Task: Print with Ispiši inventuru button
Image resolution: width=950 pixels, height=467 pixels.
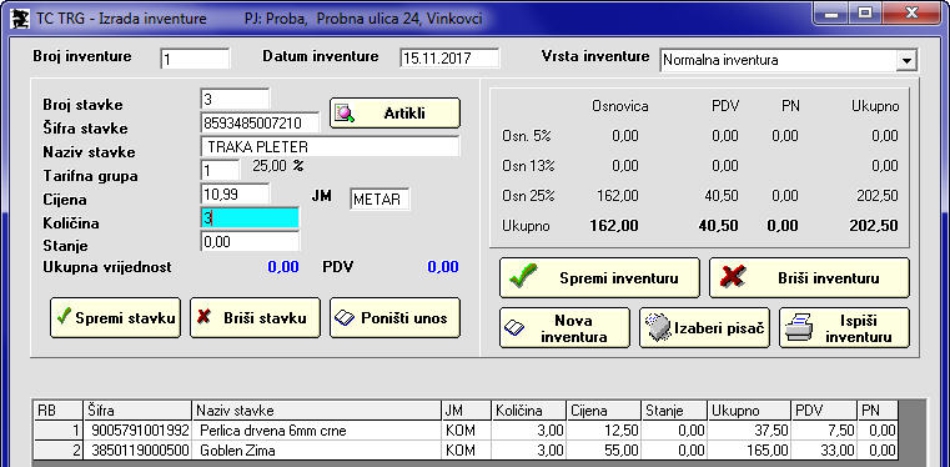Action: pyautogui.click(x=844, y=329)
